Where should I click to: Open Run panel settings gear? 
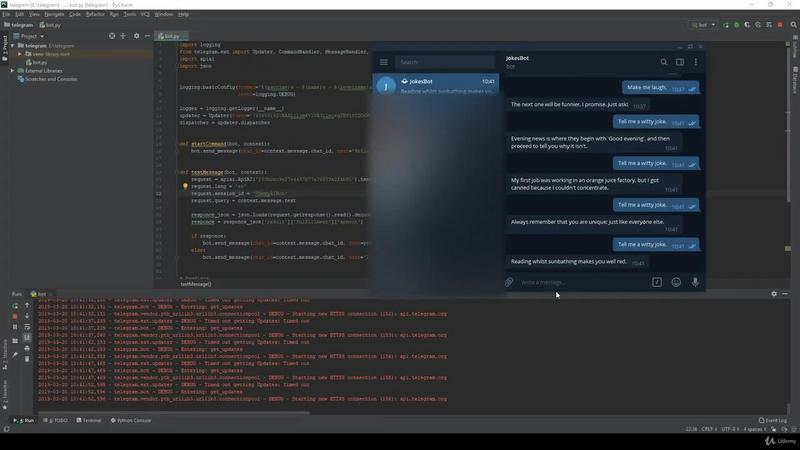click(774, 294)
